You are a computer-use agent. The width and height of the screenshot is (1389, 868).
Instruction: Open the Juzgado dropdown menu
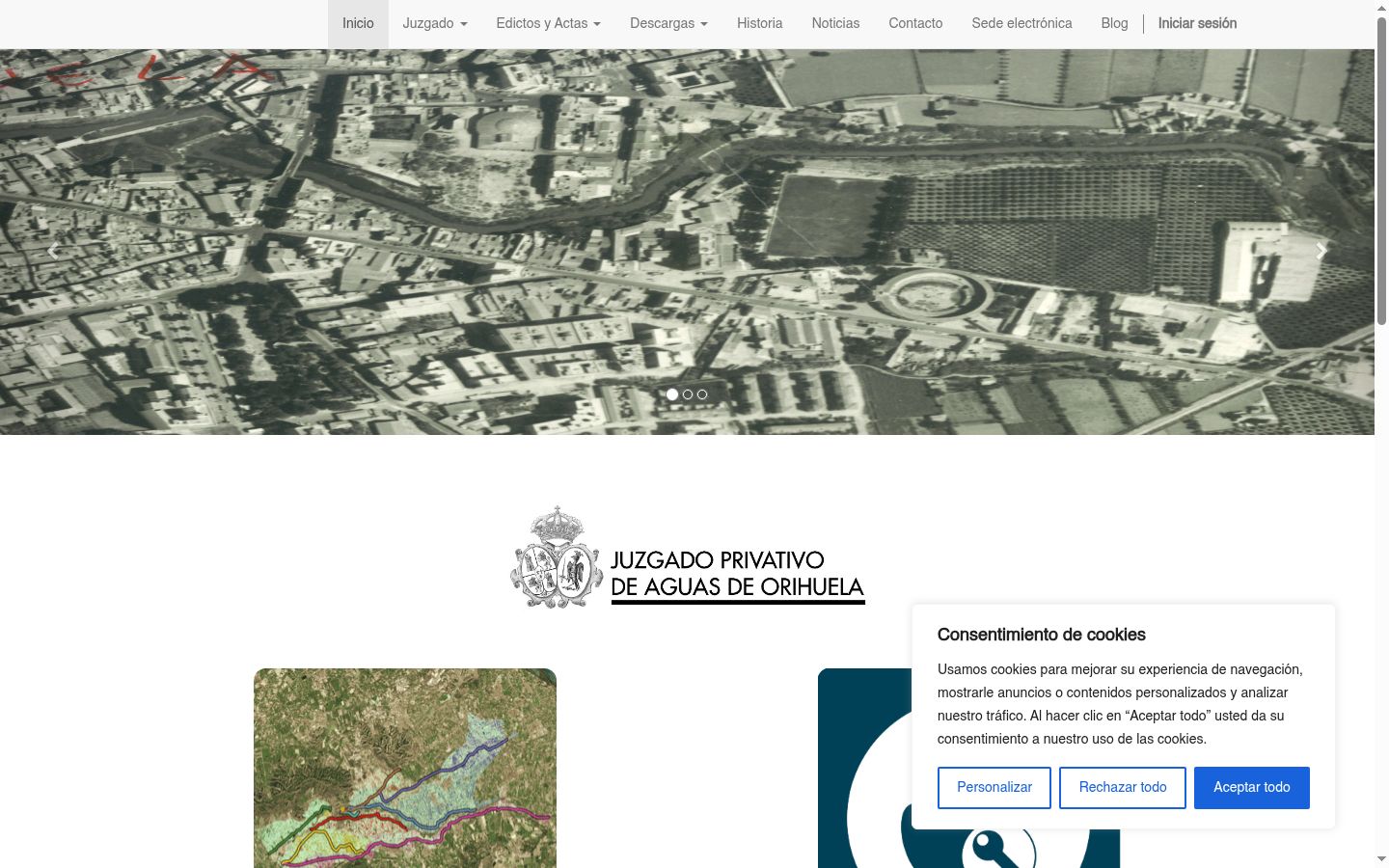point(435,23)
